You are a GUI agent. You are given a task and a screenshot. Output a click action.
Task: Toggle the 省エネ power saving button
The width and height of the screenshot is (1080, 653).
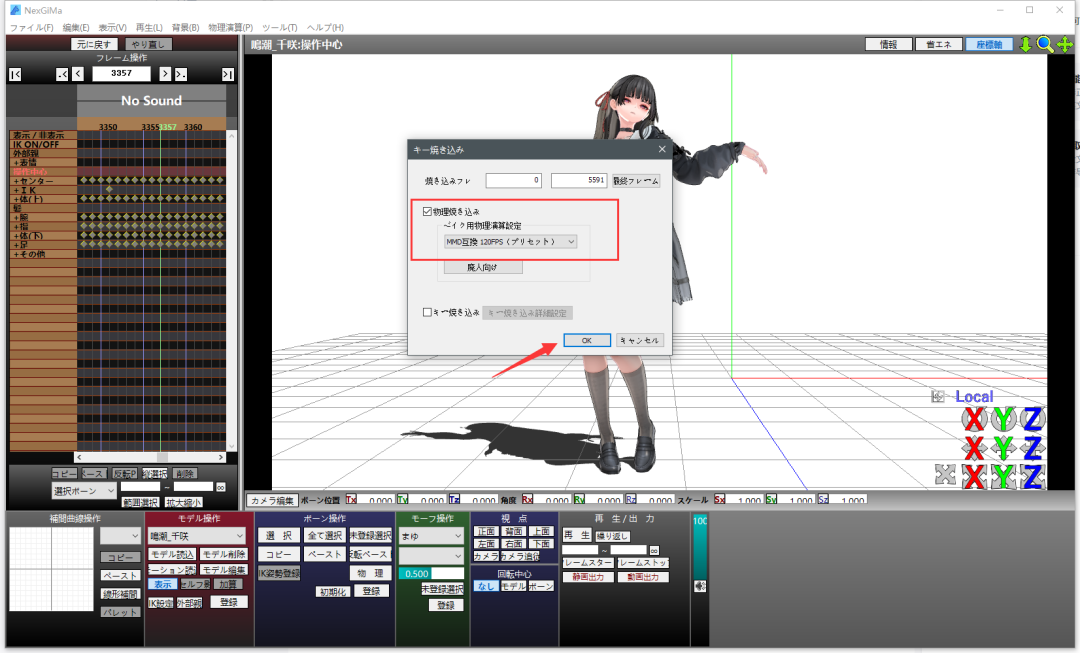coord(939,45)
